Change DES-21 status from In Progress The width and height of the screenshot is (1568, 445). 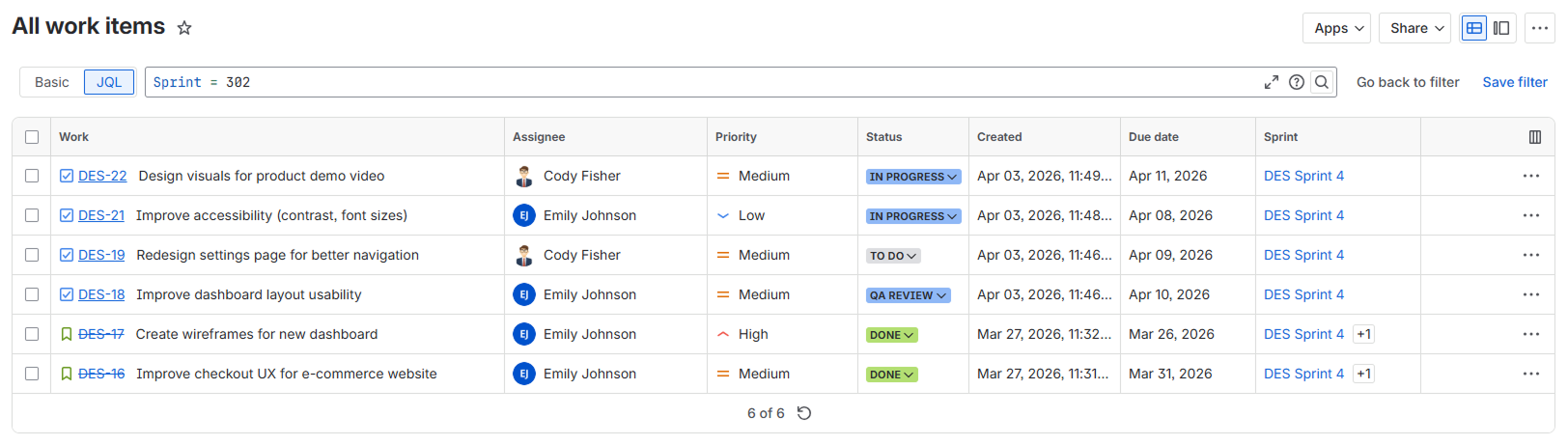click(913, 216)
